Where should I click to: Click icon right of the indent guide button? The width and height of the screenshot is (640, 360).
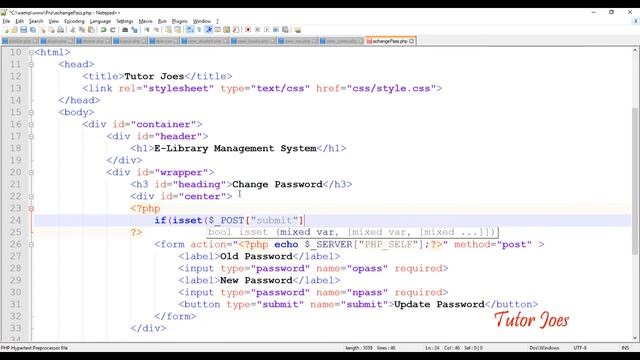point(218,30)
